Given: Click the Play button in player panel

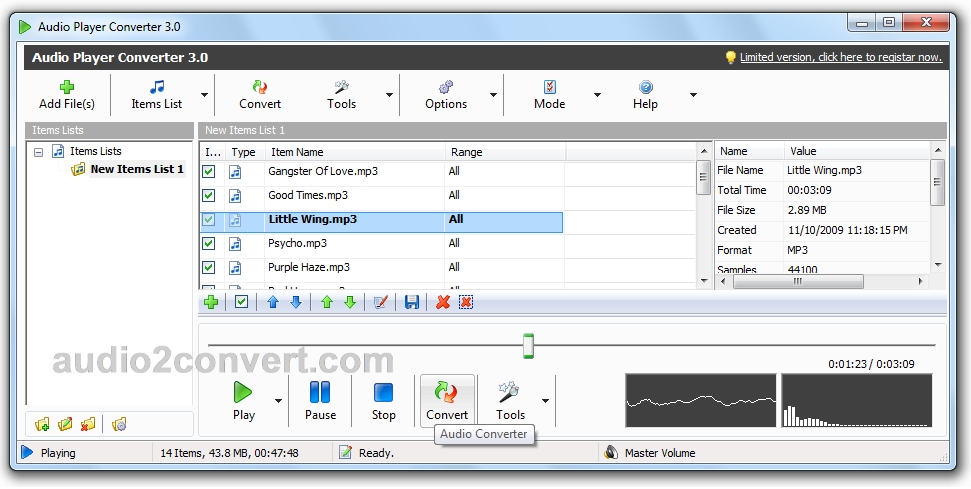Looking at the screenshot, I should pyautogui.click(x=243, y=400).
